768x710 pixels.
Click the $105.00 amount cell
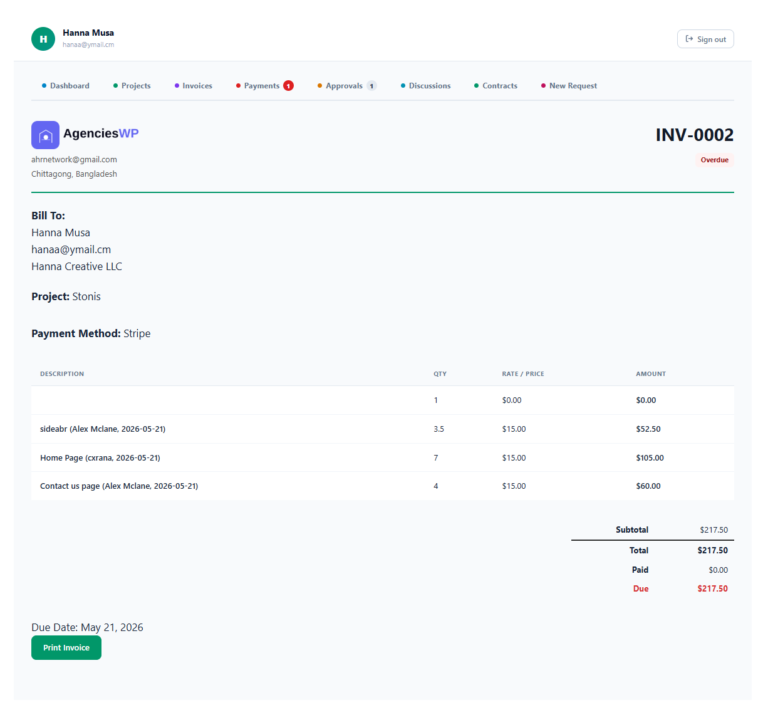point(650,458)
